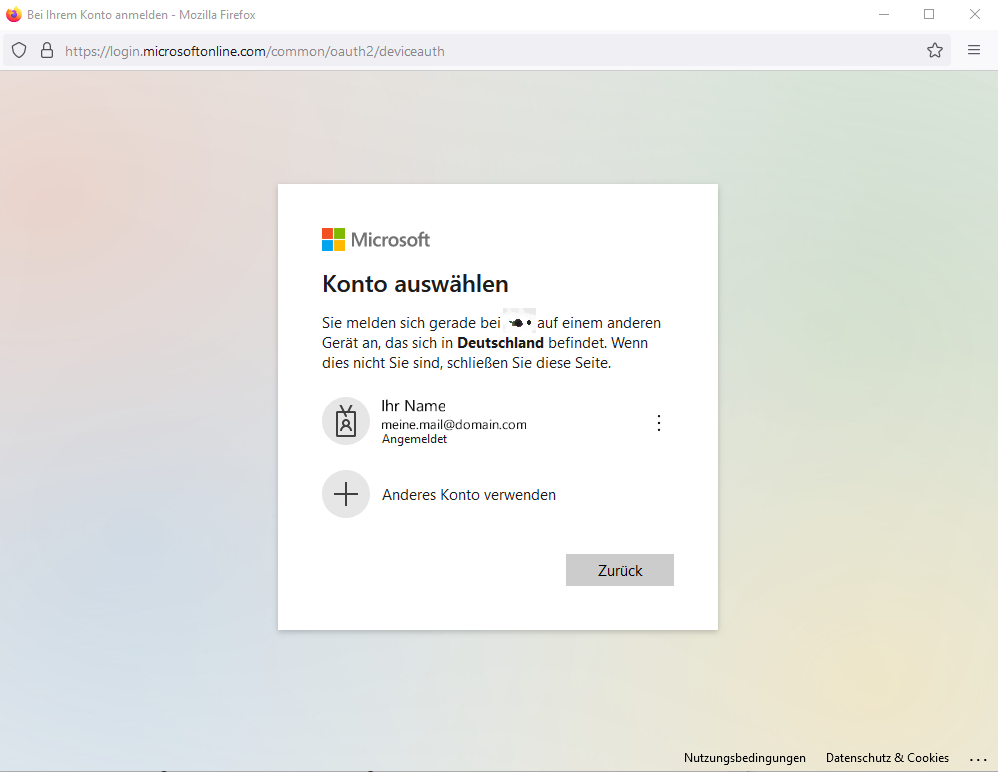Open account options via three vertical dots
The image size is (998, 772).
coord(658,423)
